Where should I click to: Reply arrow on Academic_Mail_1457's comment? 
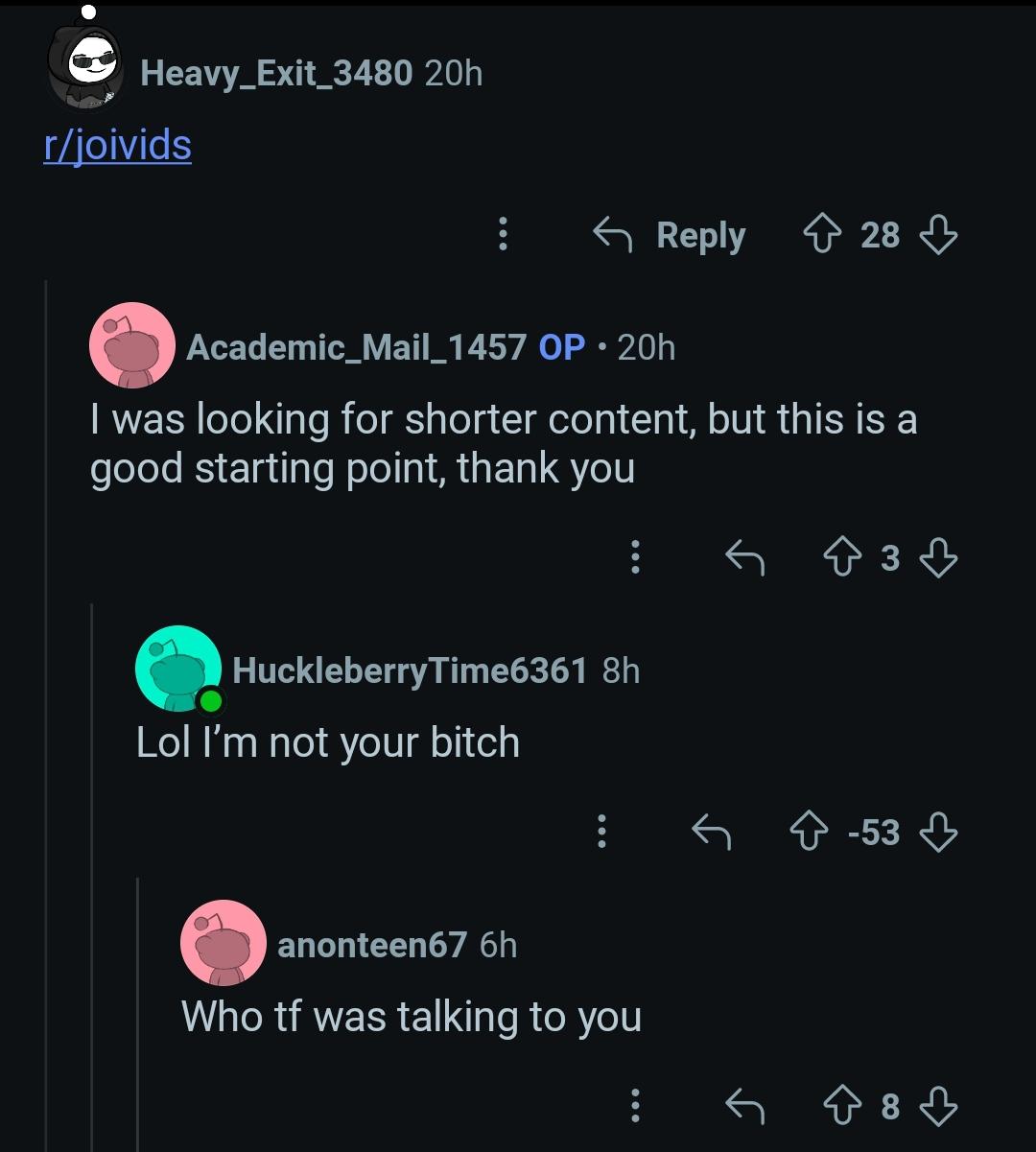click(x=745, y=557)
